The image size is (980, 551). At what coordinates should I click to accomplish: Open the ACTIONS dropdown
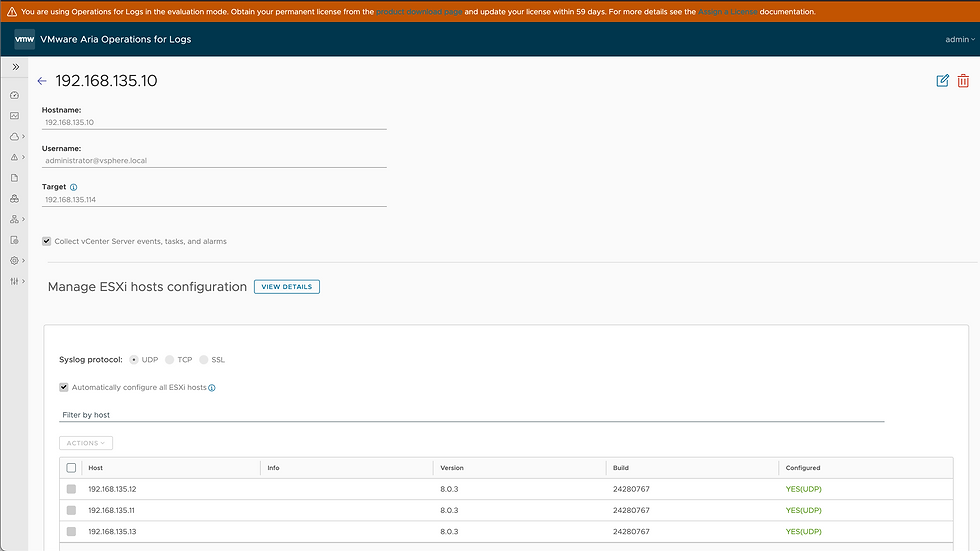point(86,443)
